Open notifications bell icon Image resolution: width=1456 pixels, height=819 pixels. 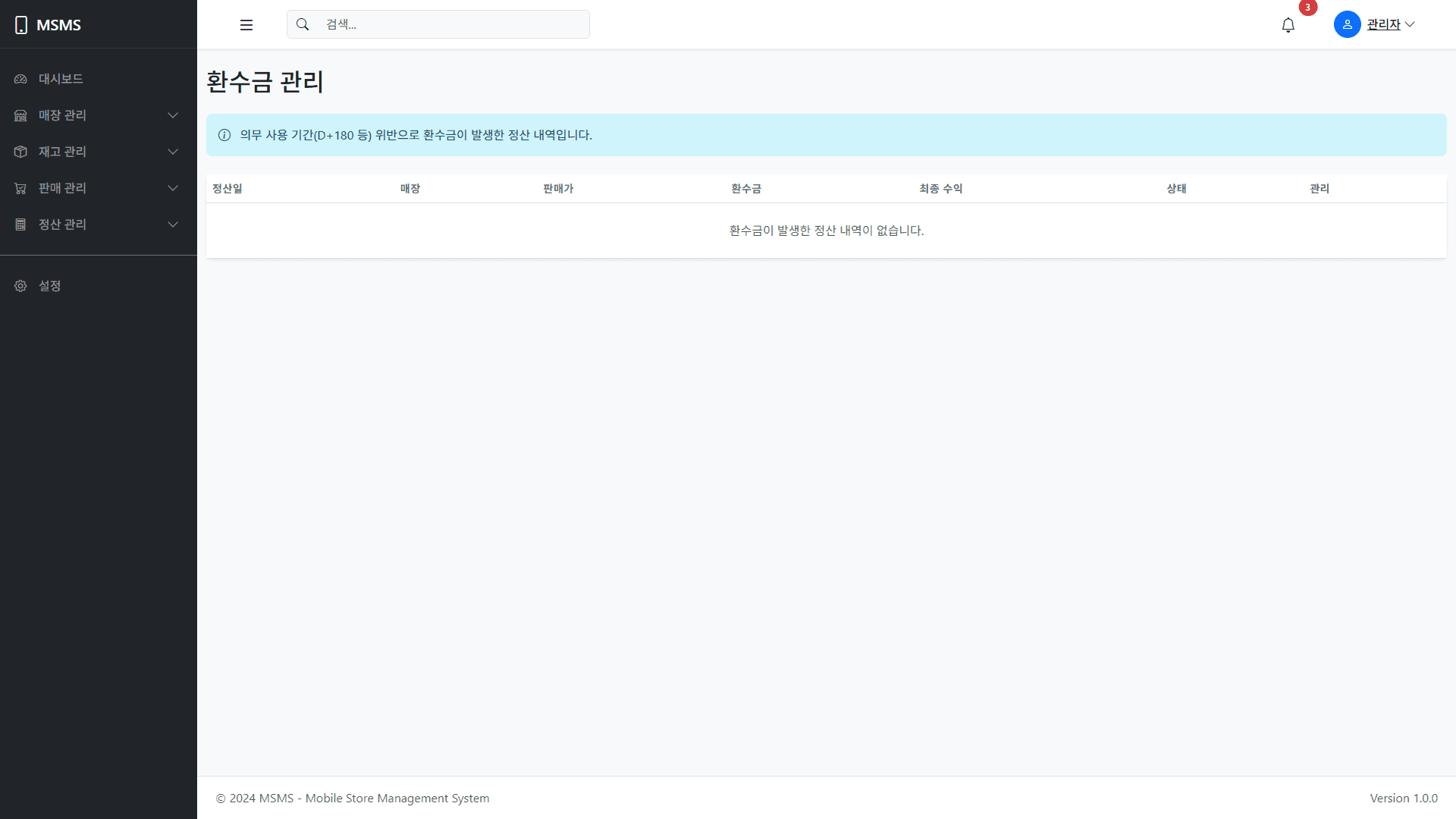(1288, 25)
